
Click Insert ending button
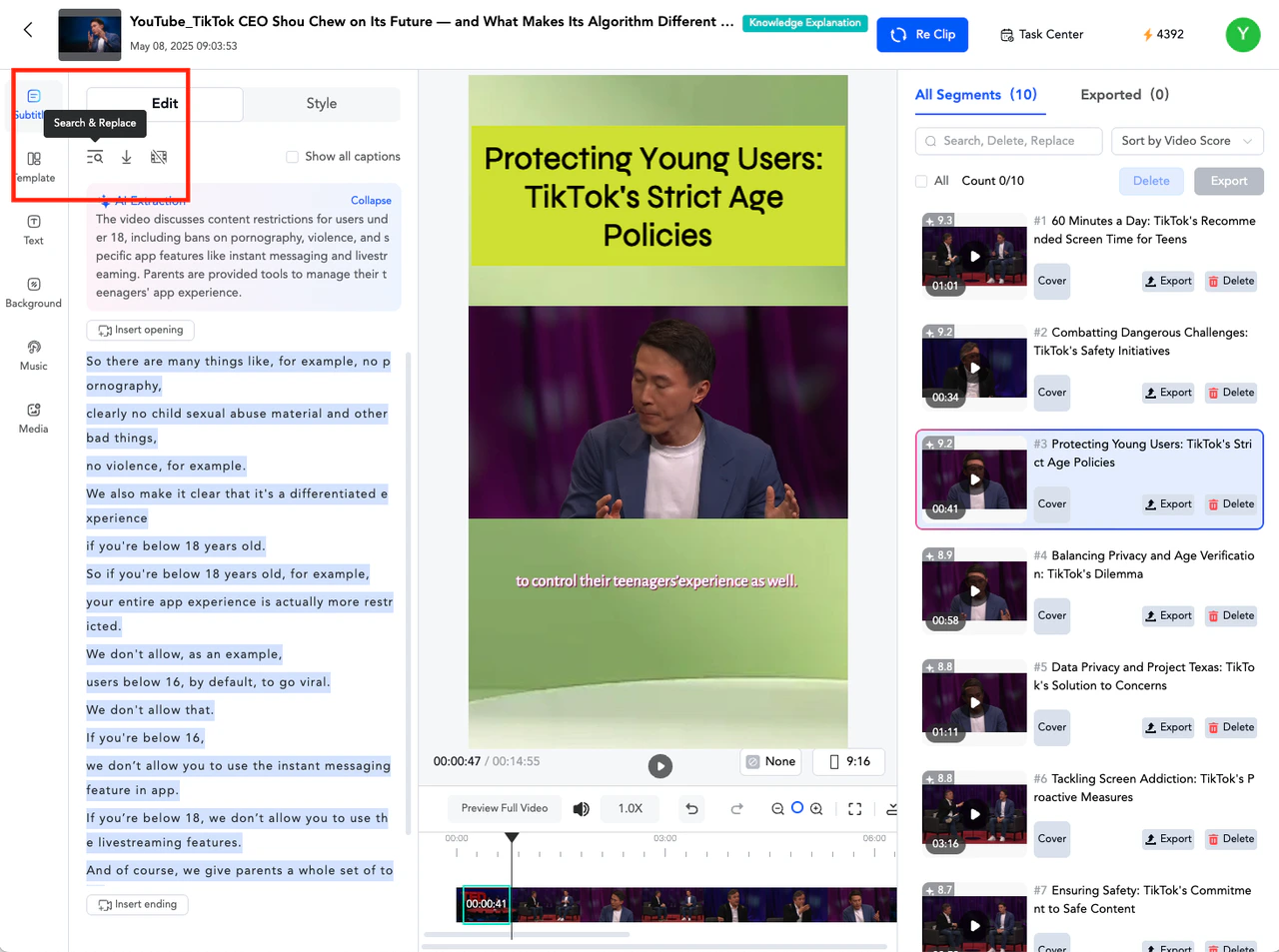click(138, 904)
